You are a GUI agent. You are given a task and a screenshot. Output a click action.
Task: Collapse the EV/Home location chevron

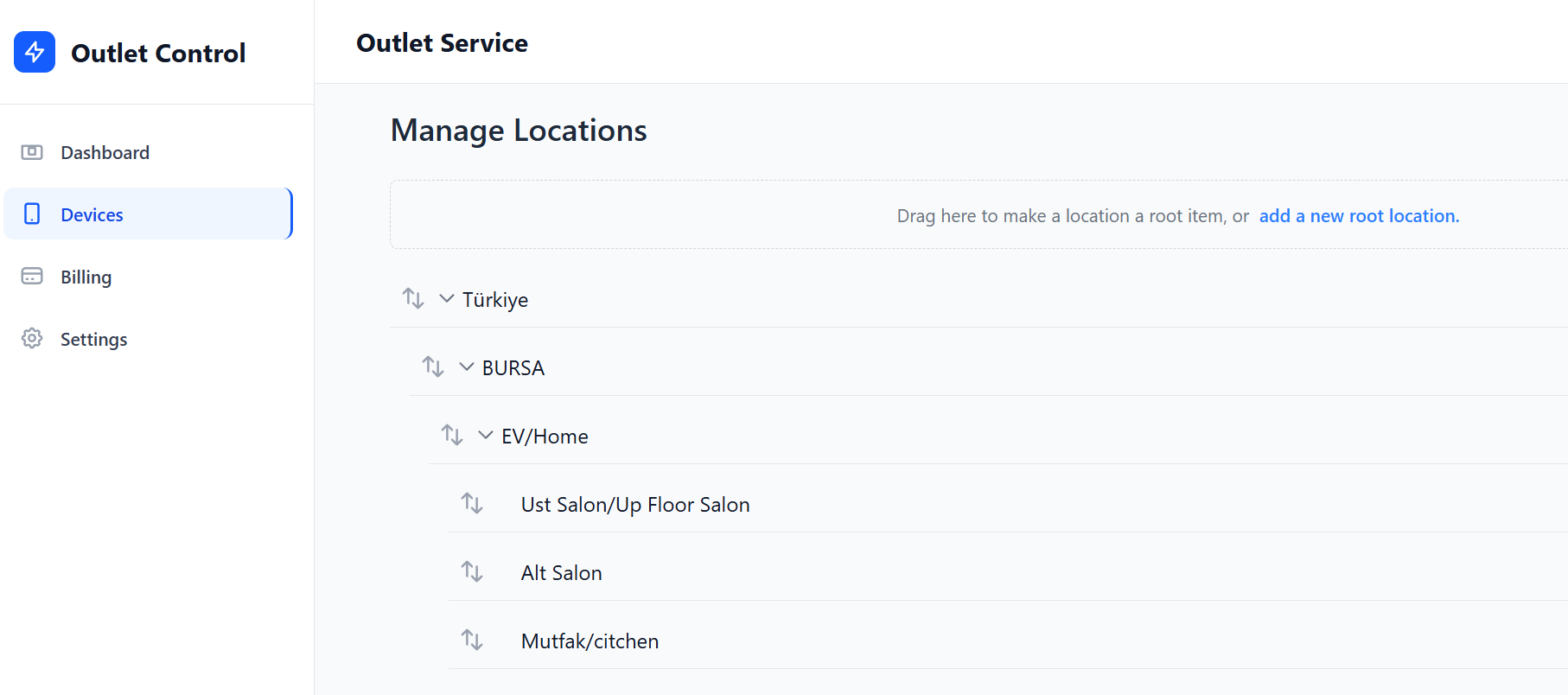click(x=486, y=435)
